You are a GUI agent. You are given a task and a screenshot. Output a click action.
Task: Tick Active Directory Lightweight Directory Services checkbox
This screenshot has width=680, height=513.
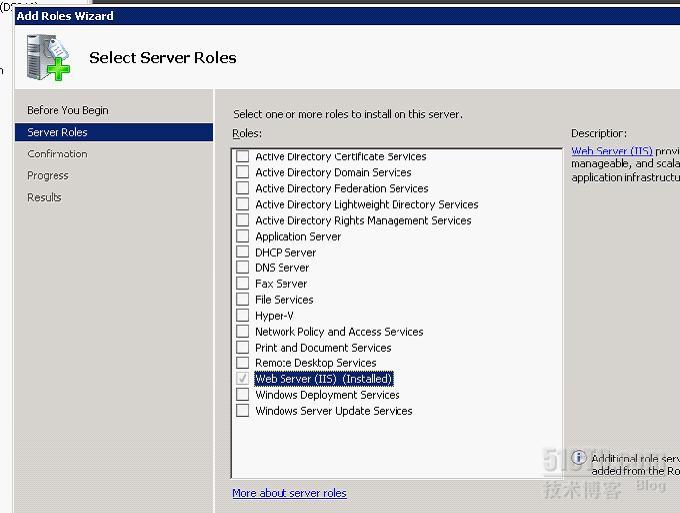coord(242,204)
